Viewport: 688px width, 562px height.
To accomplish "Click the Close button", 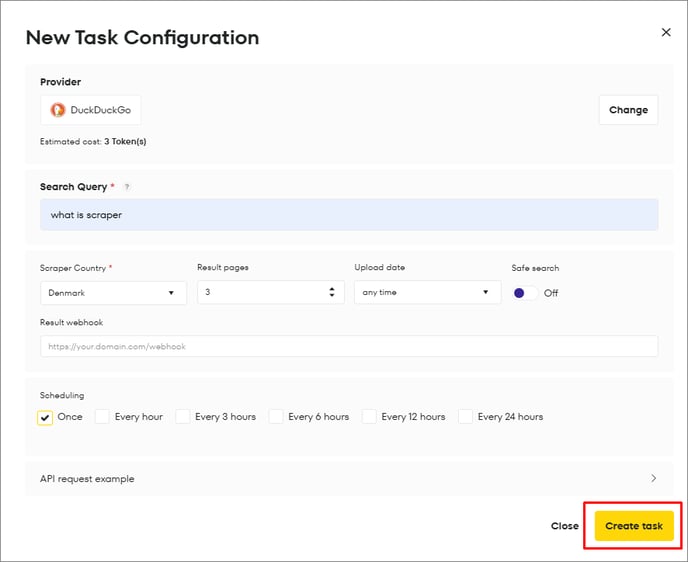I will (565, 526).
